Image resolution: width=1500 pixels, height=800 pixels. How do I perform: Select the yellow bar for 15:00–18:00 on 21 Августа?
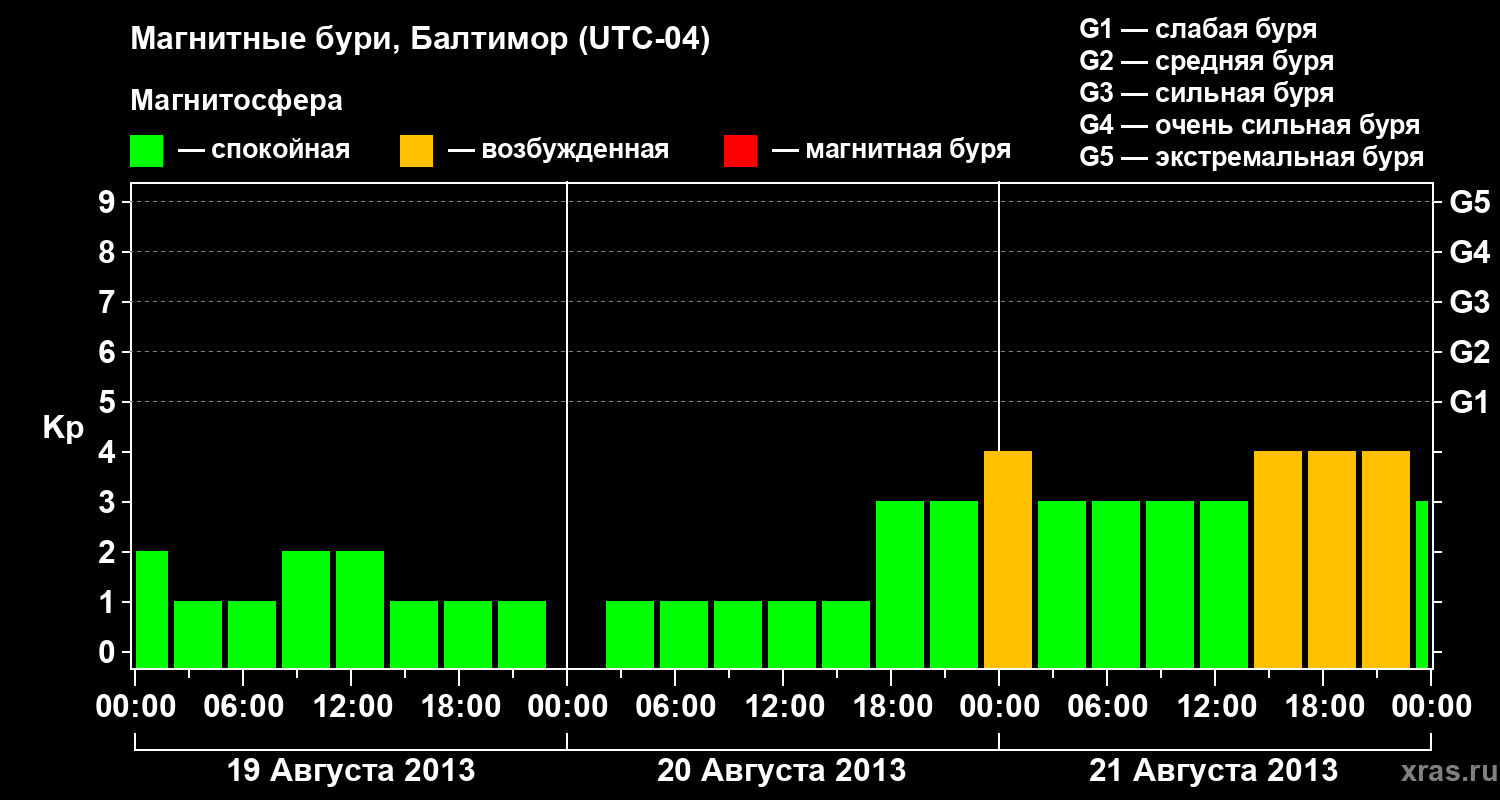pyautogui.click(x=1278, y=560)
